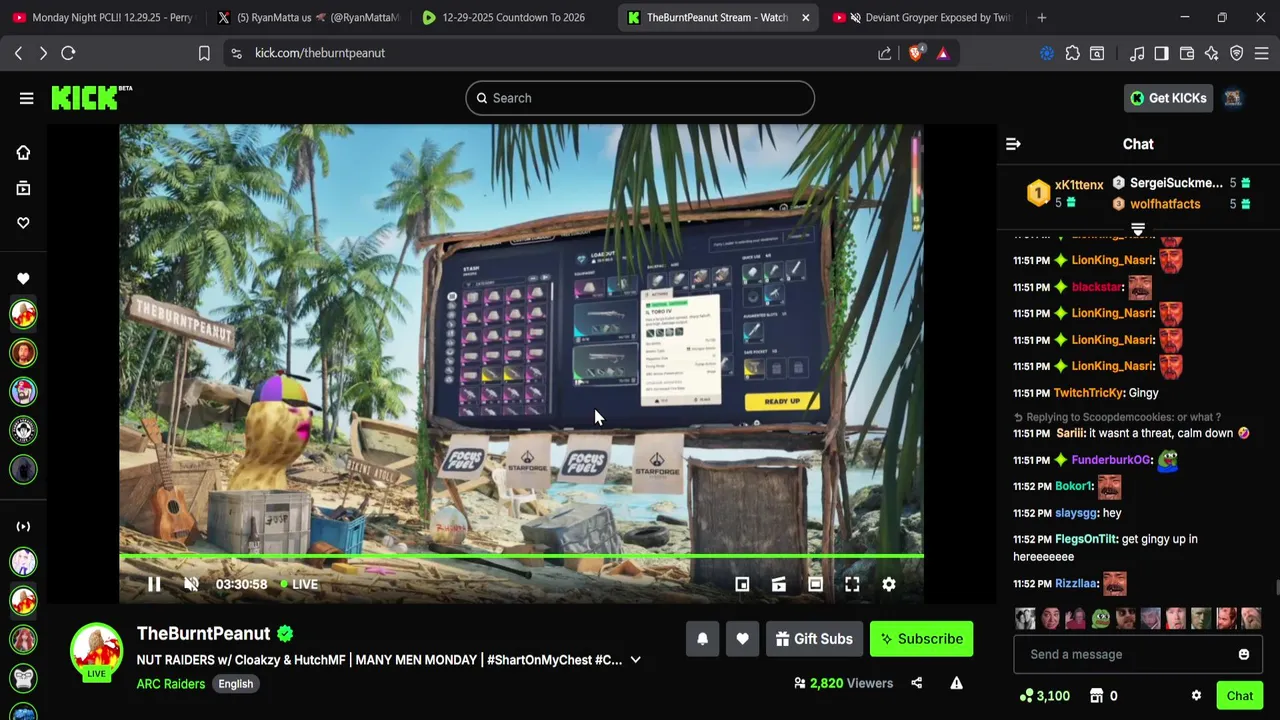Open video player settings gear

pos(889,584)
